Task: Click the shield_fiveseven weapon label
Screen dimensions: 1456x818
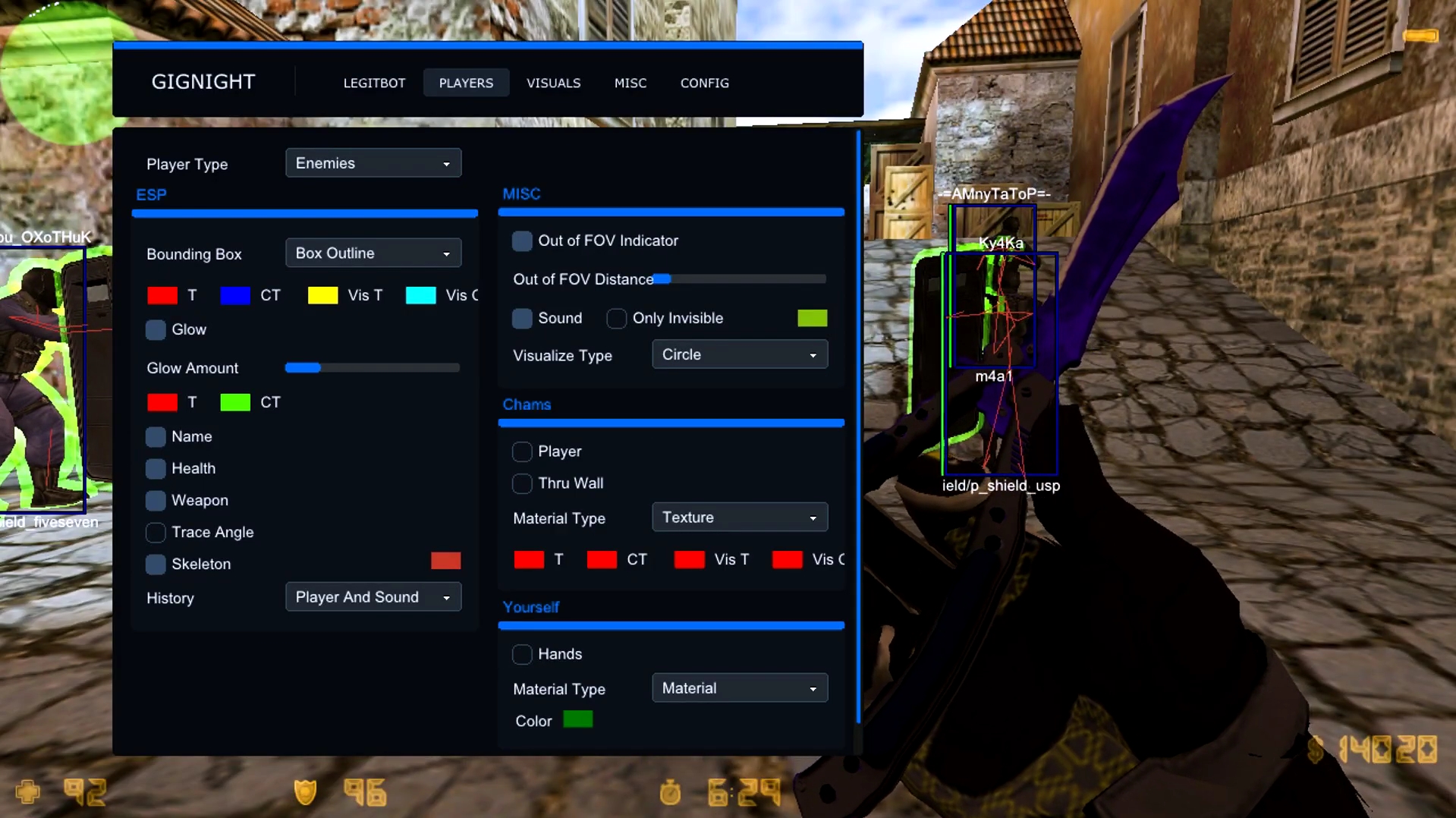Action: 49,522
